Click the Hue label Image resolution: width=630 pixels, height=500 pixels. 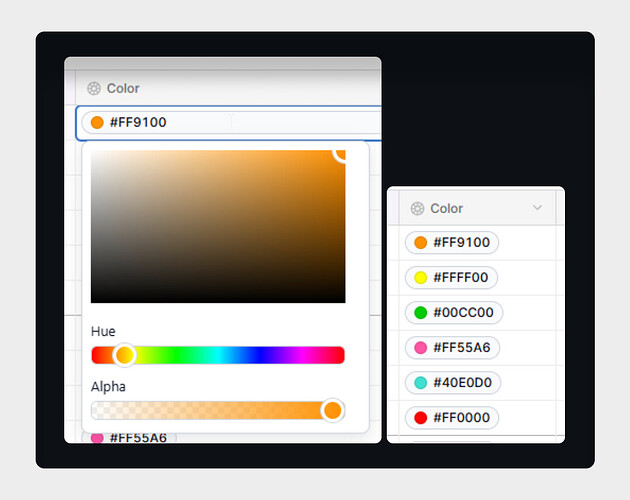point(103,331)
